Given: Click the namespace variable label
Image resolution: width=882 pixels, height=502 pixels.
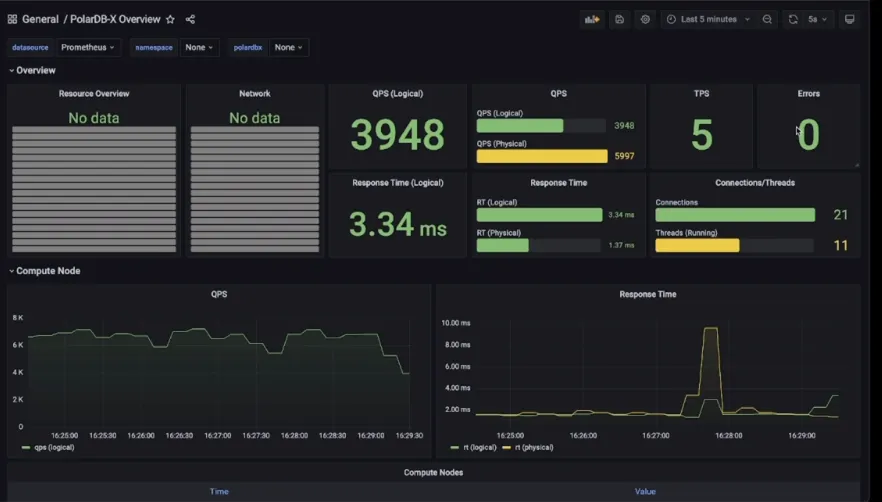Looking at the screenshot, I should pos(154,47).
